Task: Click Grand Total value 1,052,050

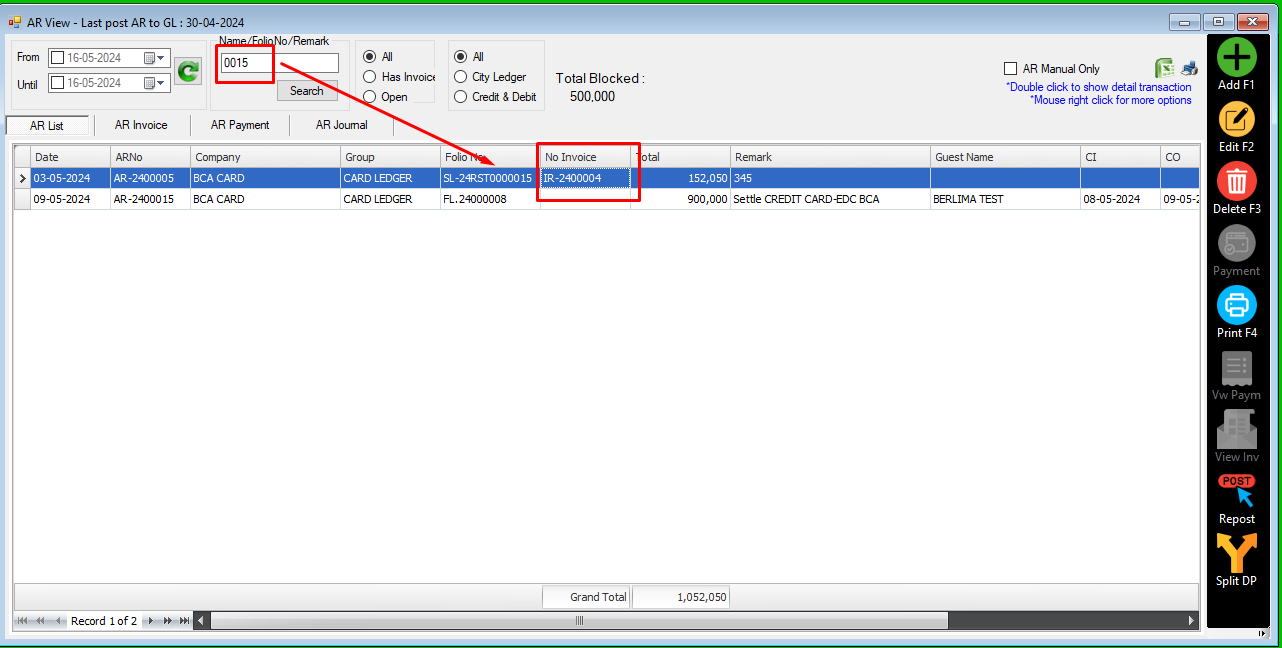Action: point(681,597)
